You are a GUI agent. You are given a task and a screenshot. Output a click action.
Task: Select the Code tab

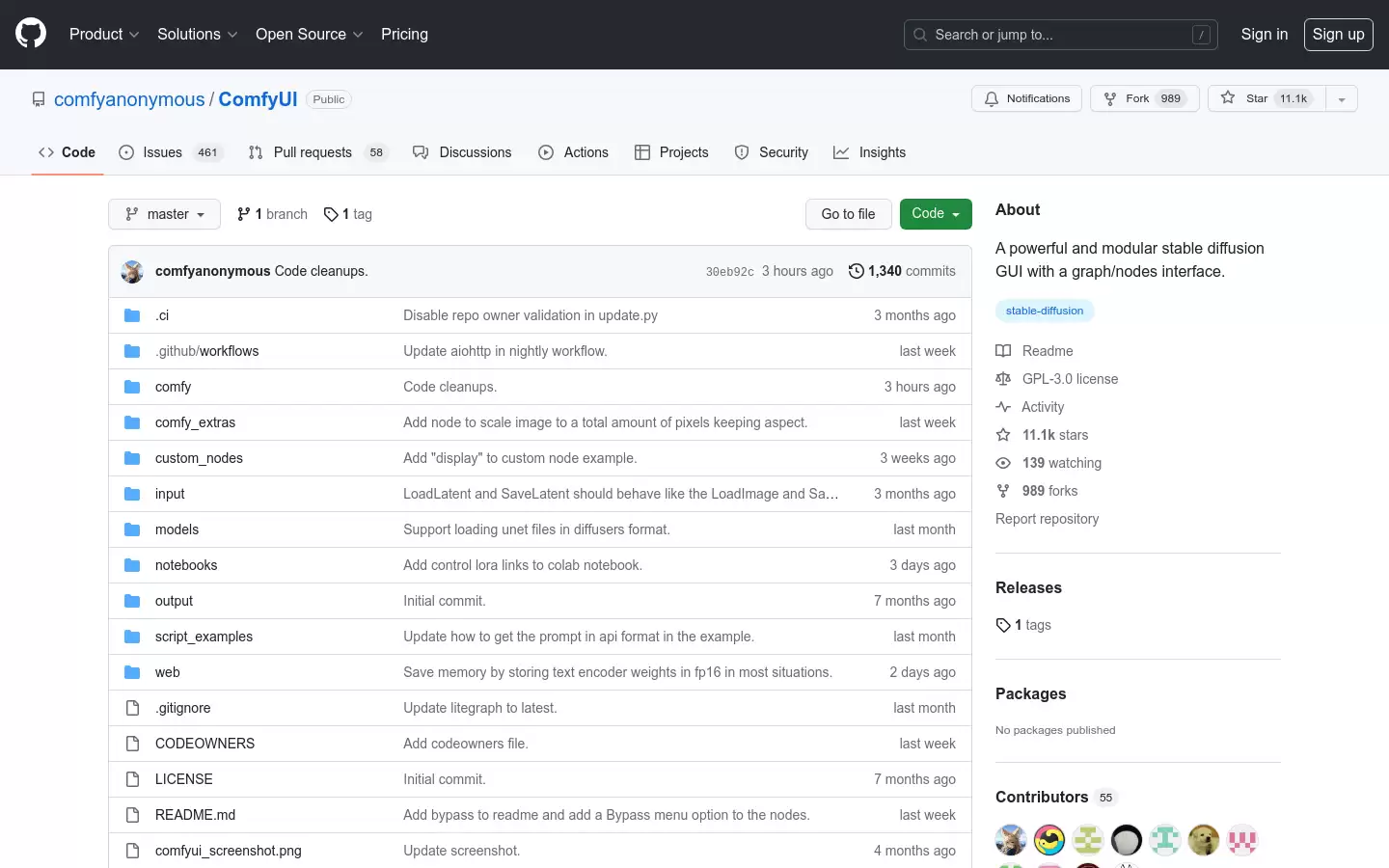click(68, 152)
